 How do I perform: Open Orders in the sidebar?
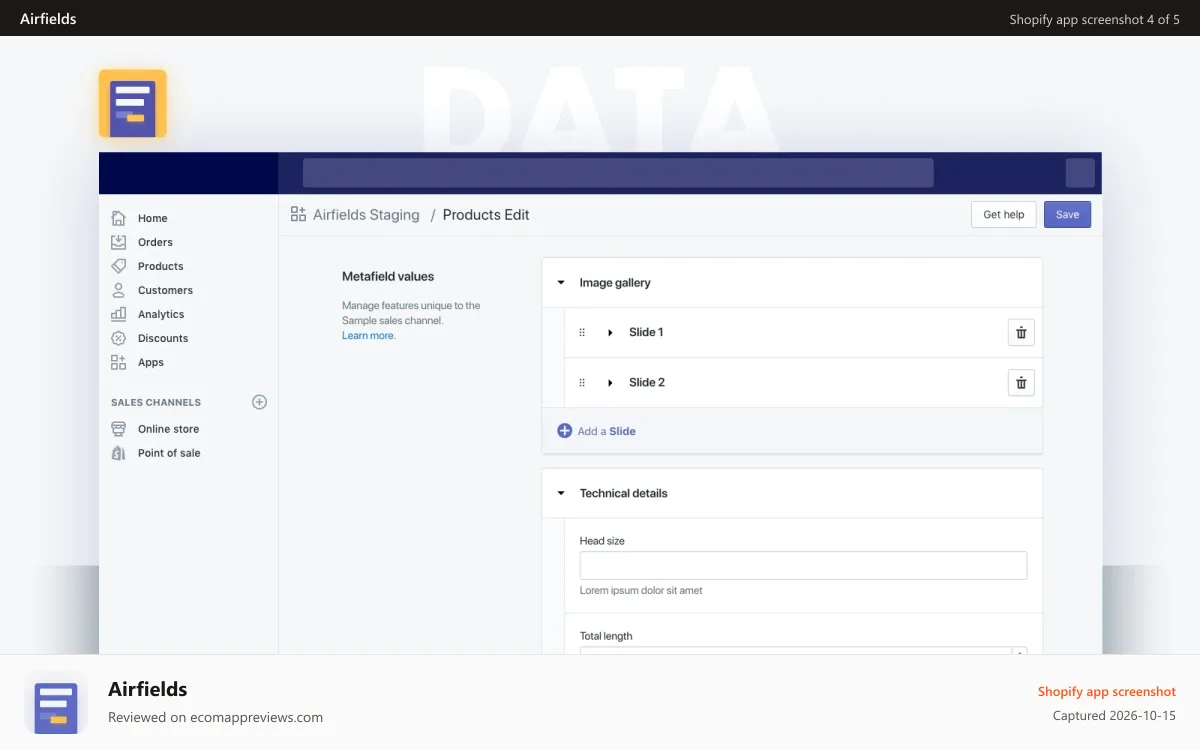click(155, 242)
